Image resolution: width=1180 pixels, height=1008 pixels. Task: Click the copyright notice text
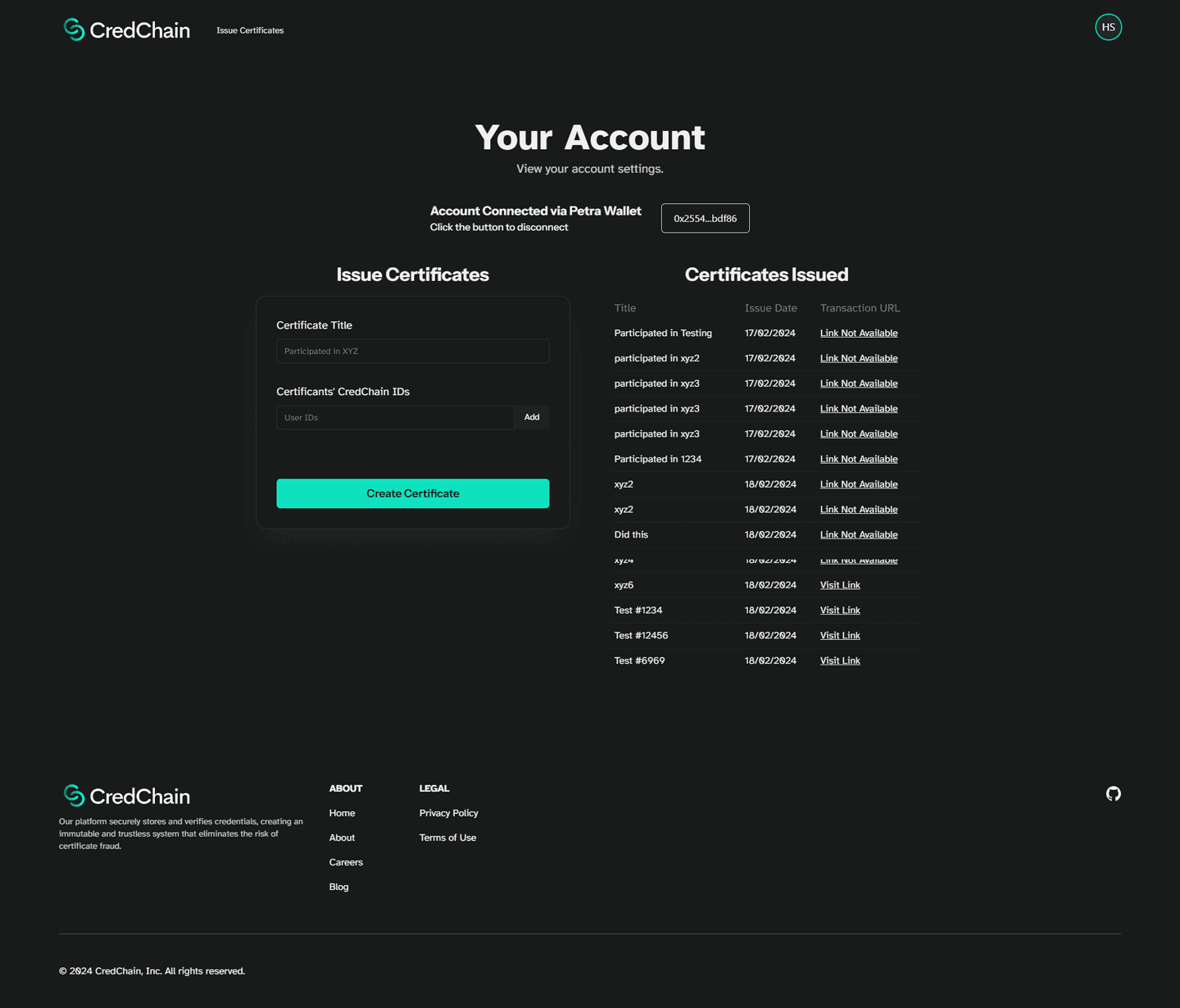click(x=152, y=971)
